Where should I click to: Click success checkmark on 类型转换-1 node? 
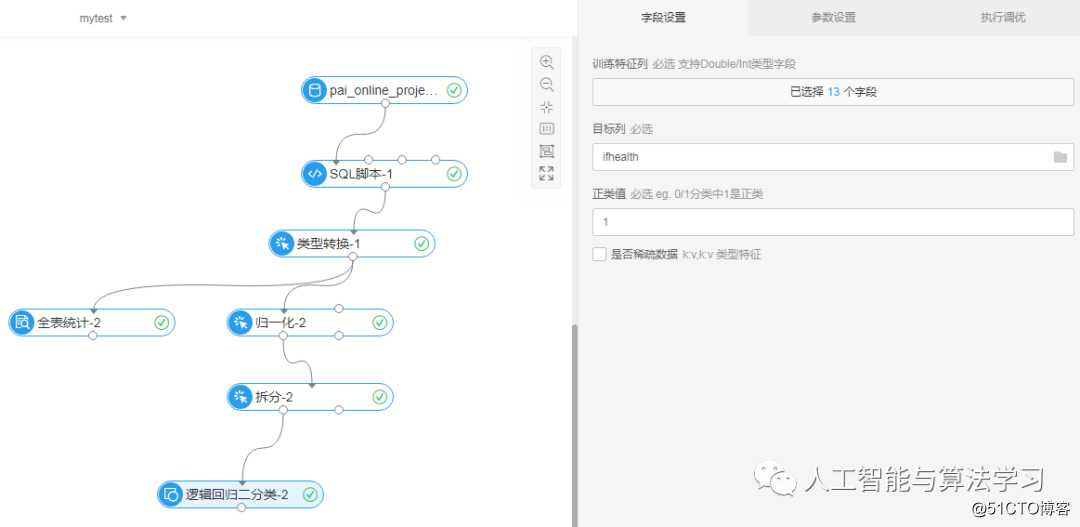pos(422,243)
